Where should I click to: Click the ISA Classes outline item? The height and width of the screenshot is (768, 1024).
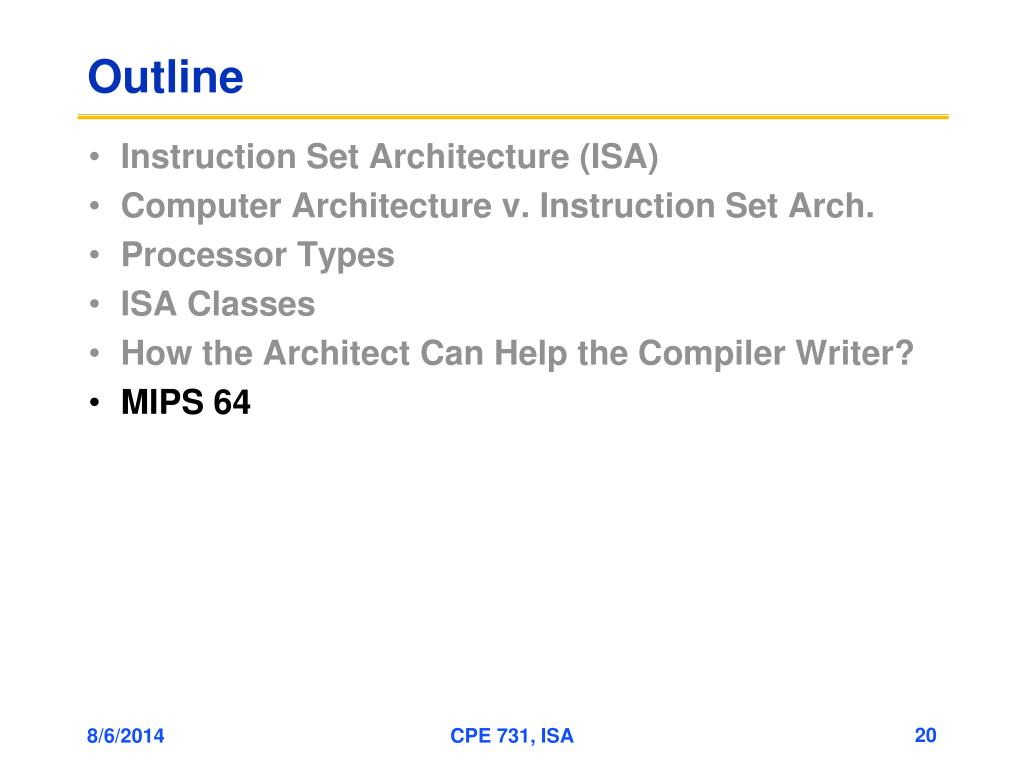[218, 304]
